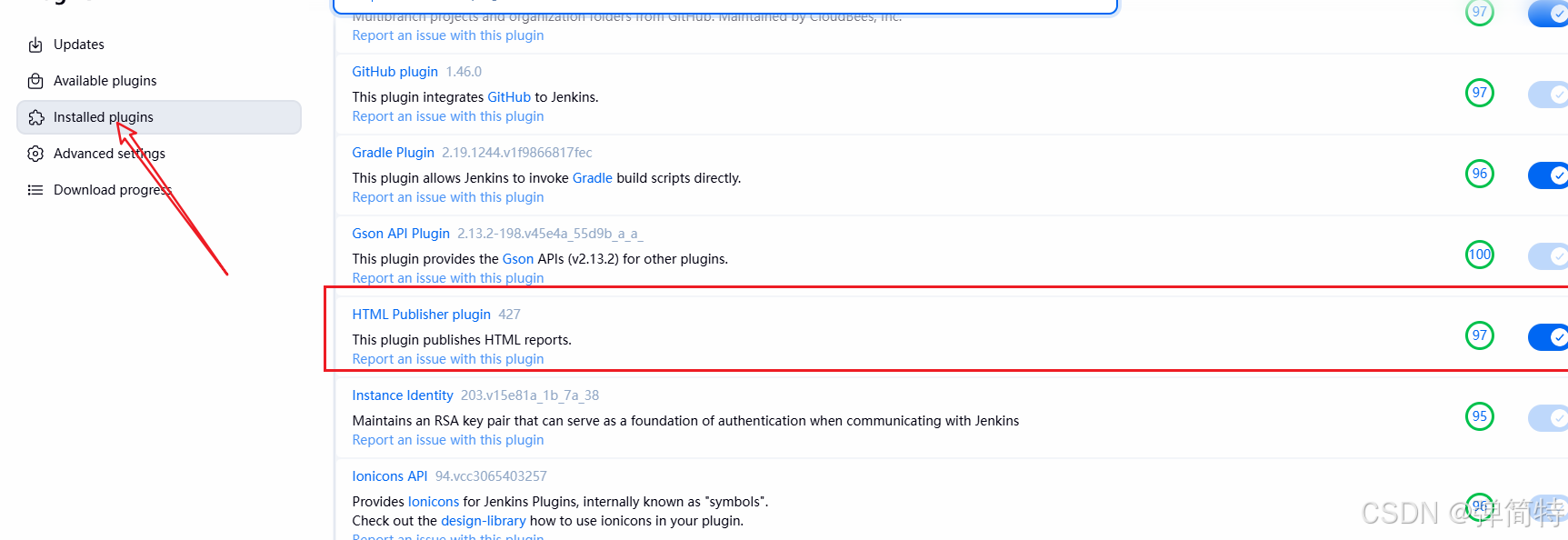Open the Instance Identity title link
The width and height of the screenshot is (1568, 540).
tap(403, 395)
